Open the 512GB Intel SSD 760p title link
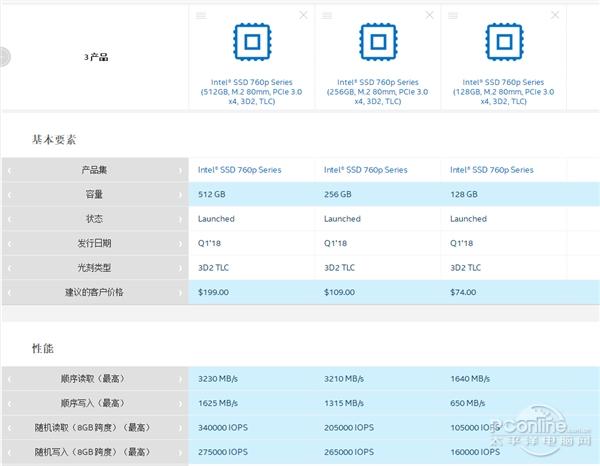The image size is (600, 466). 251,92
